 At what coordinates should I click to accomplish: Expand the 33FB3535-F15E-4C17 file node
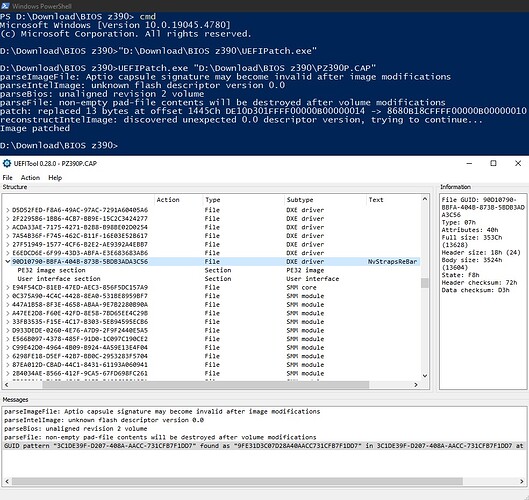point(8,322)
